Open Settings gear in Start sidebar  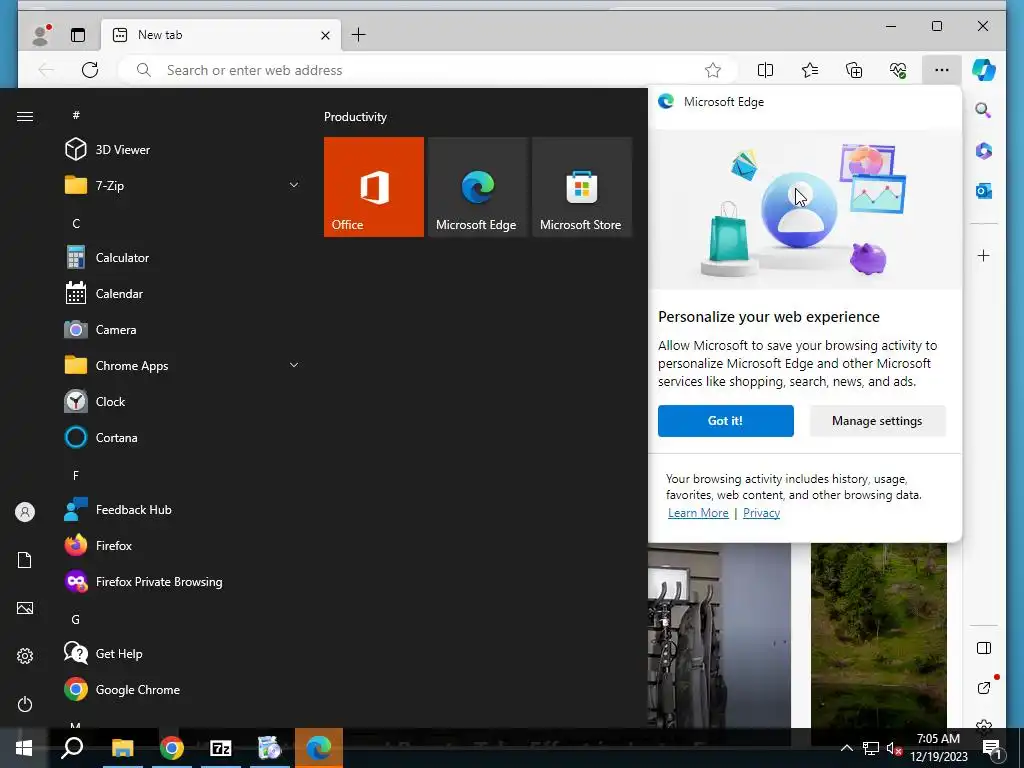25,656
